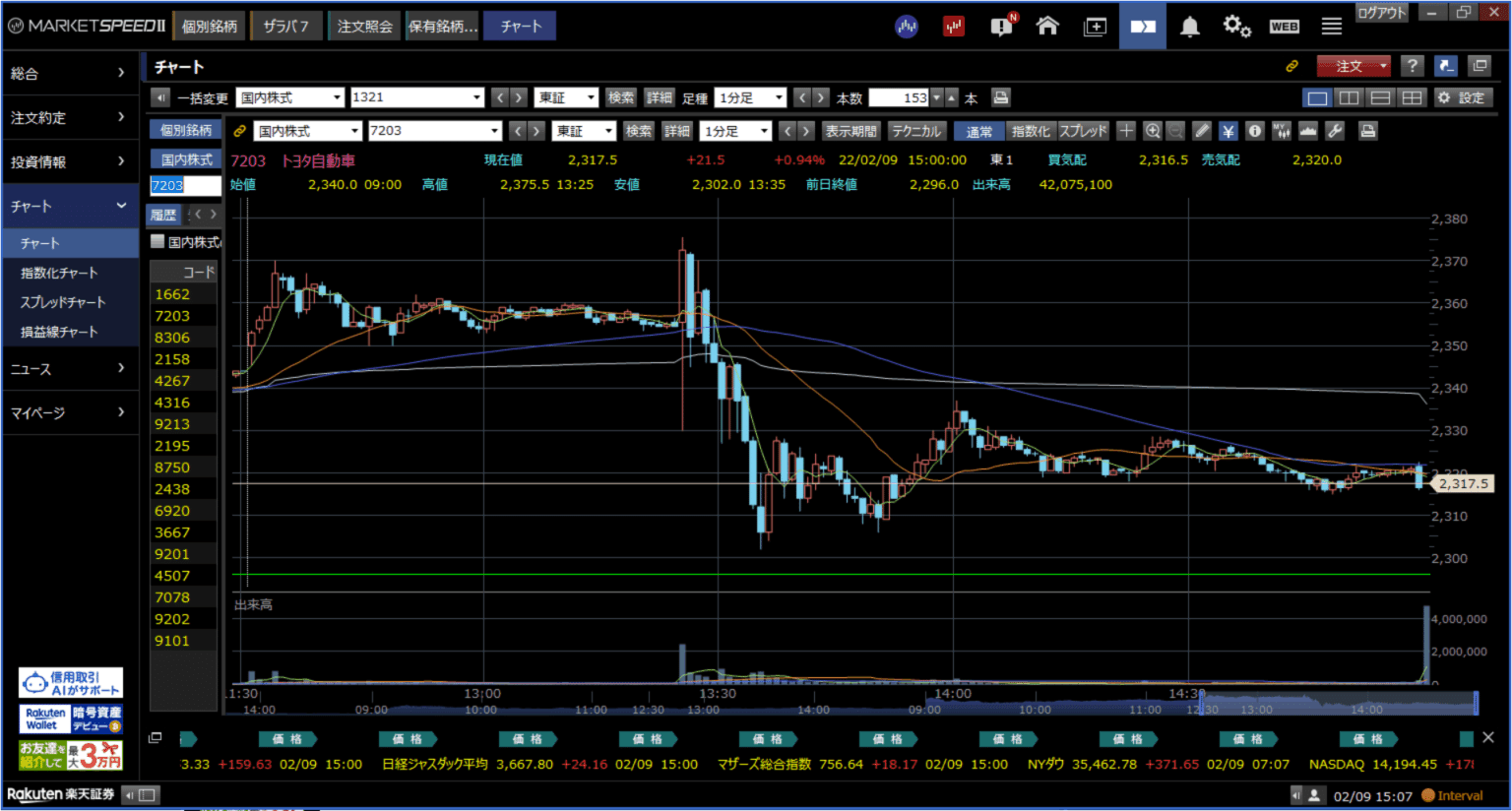Click the テクニカル button
The width and height of the screenshot is (1512, 811).
click(916, 131)
